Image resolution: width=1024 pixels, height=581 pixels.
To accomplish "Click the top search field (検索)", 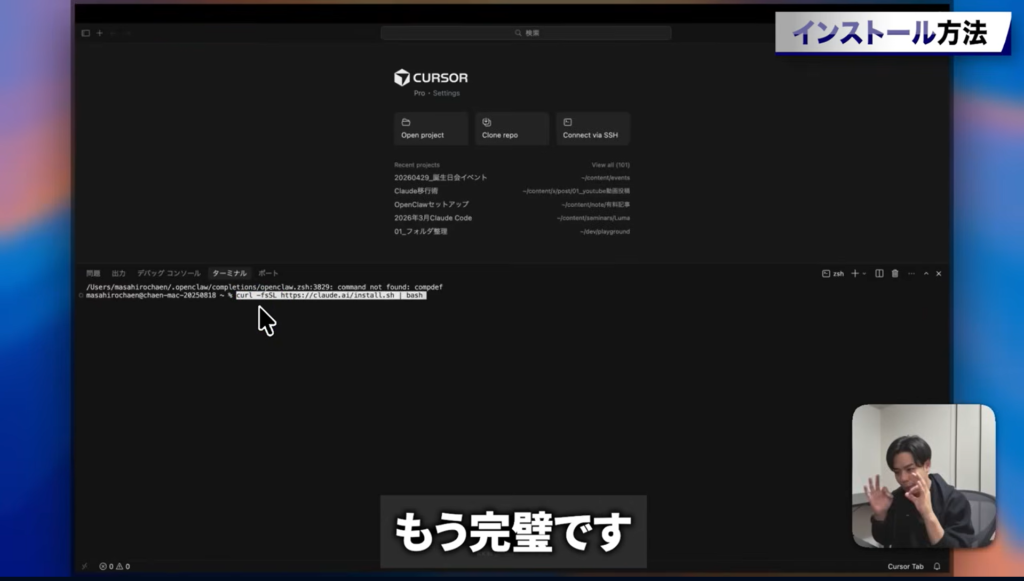I will [x=526, y=33].
